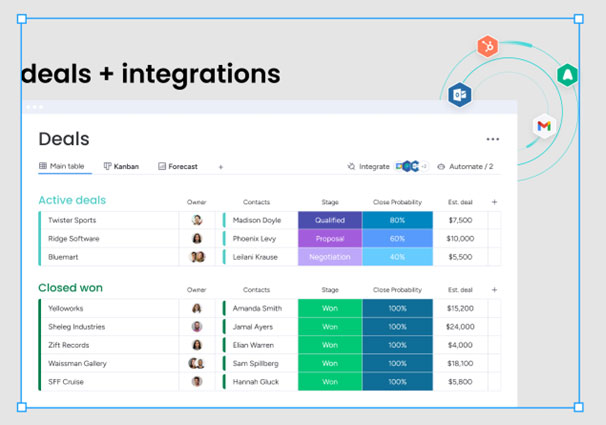606x425 pixels.
Task: Switch to the Kanban view tab
Action: click(x=121, y=167)
